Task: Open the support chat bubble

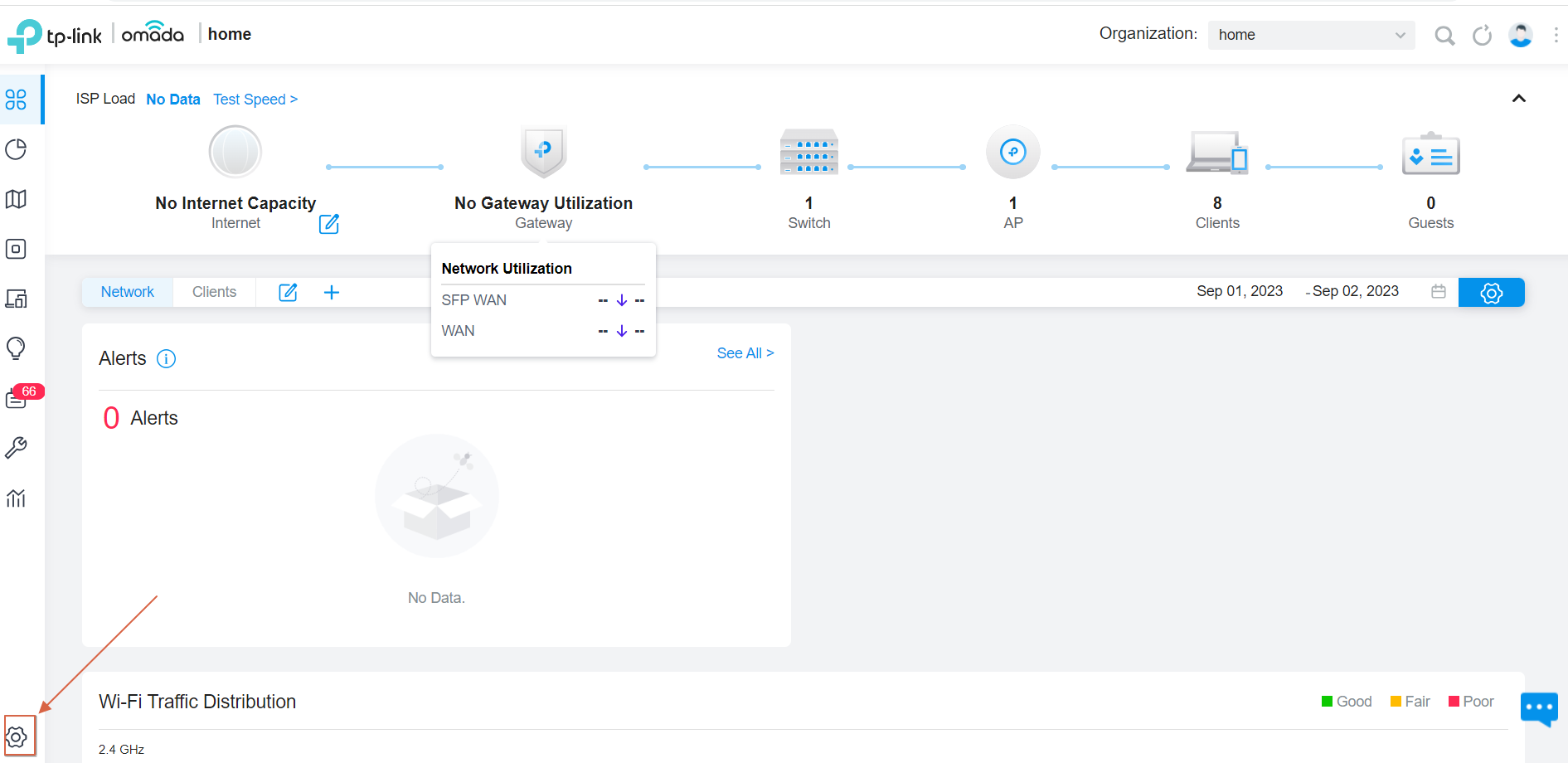Action: [1540, 709]
